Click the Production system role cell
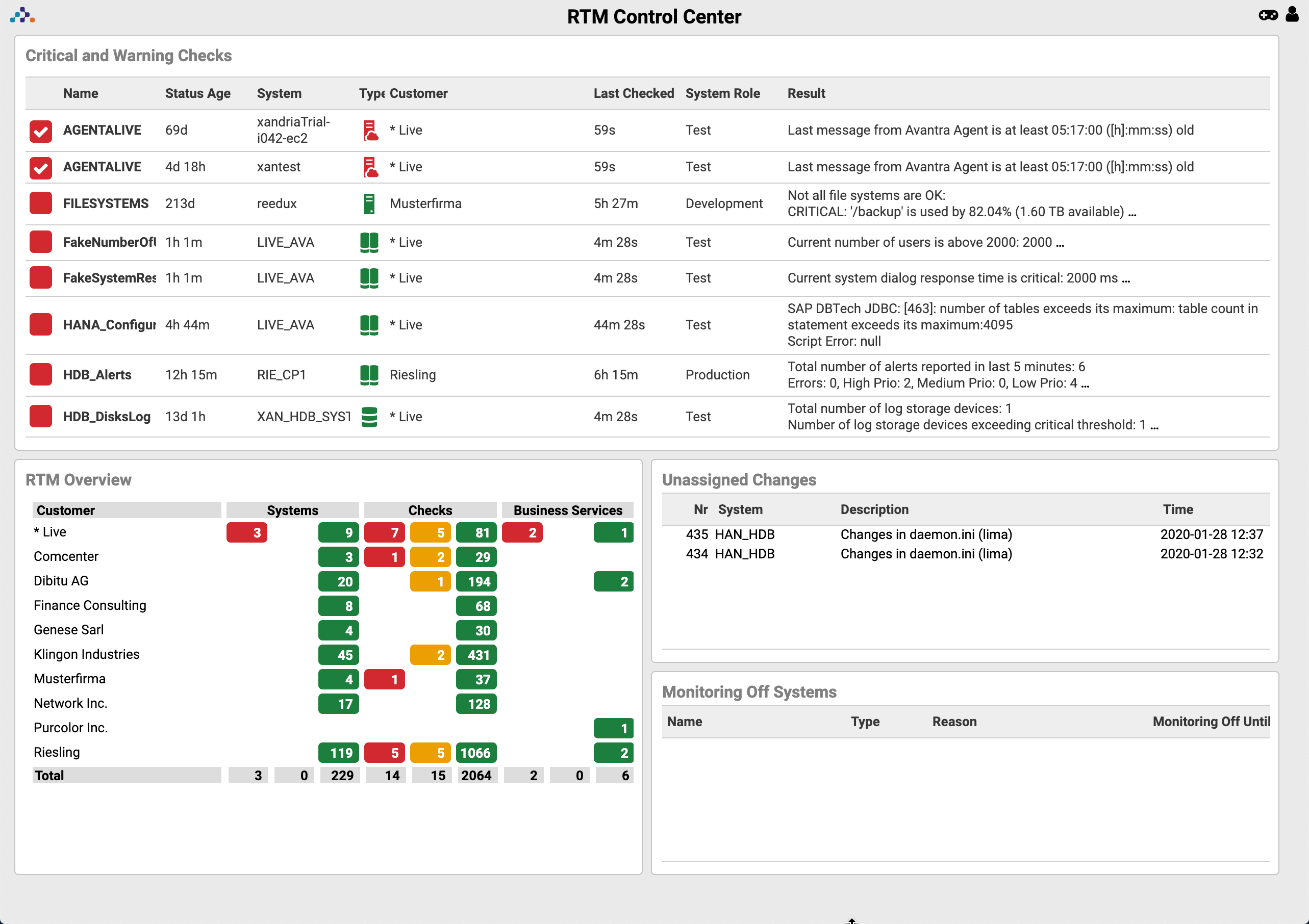The image size is (1309, 924). (x=717, y=375)
